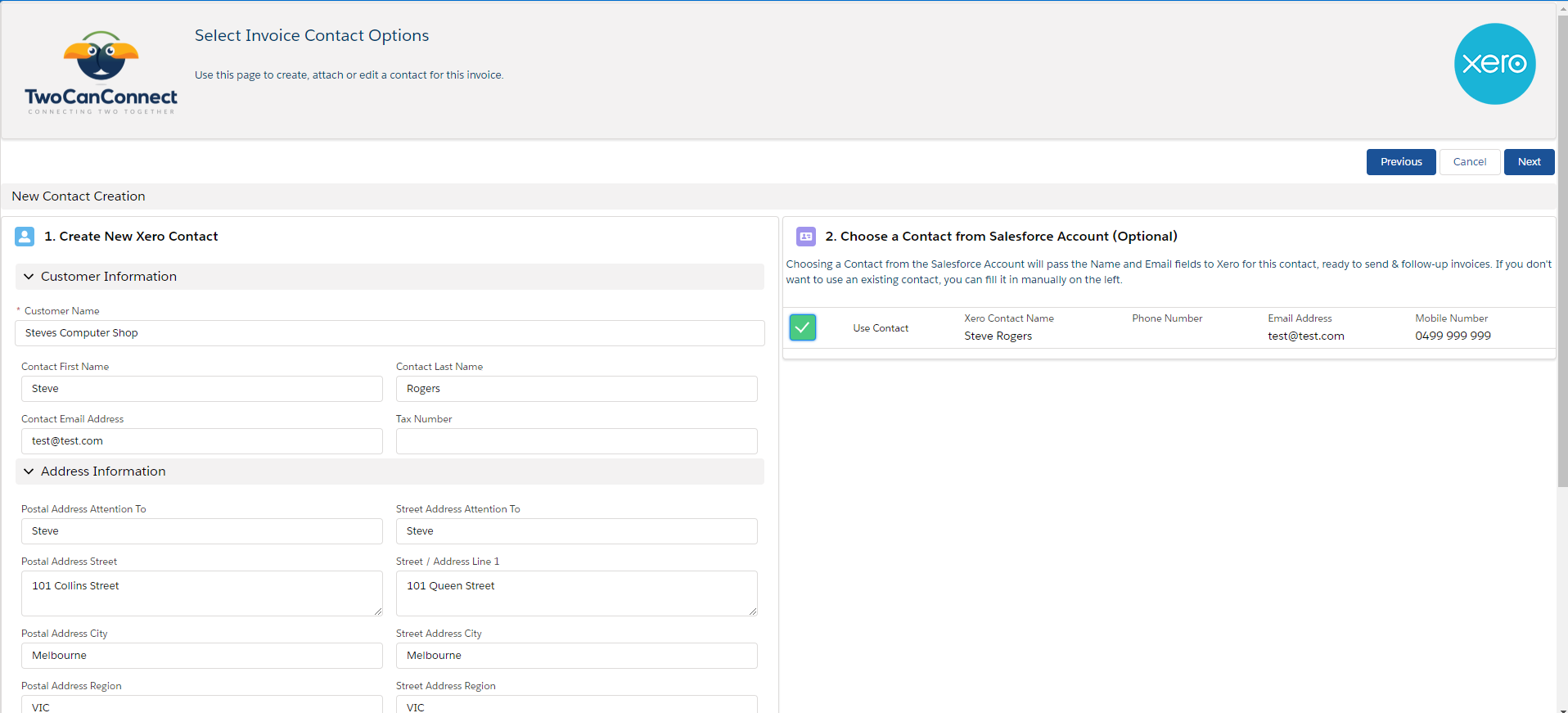
Task: Click the Postal Address Region field
Action: tap(202, 705)
